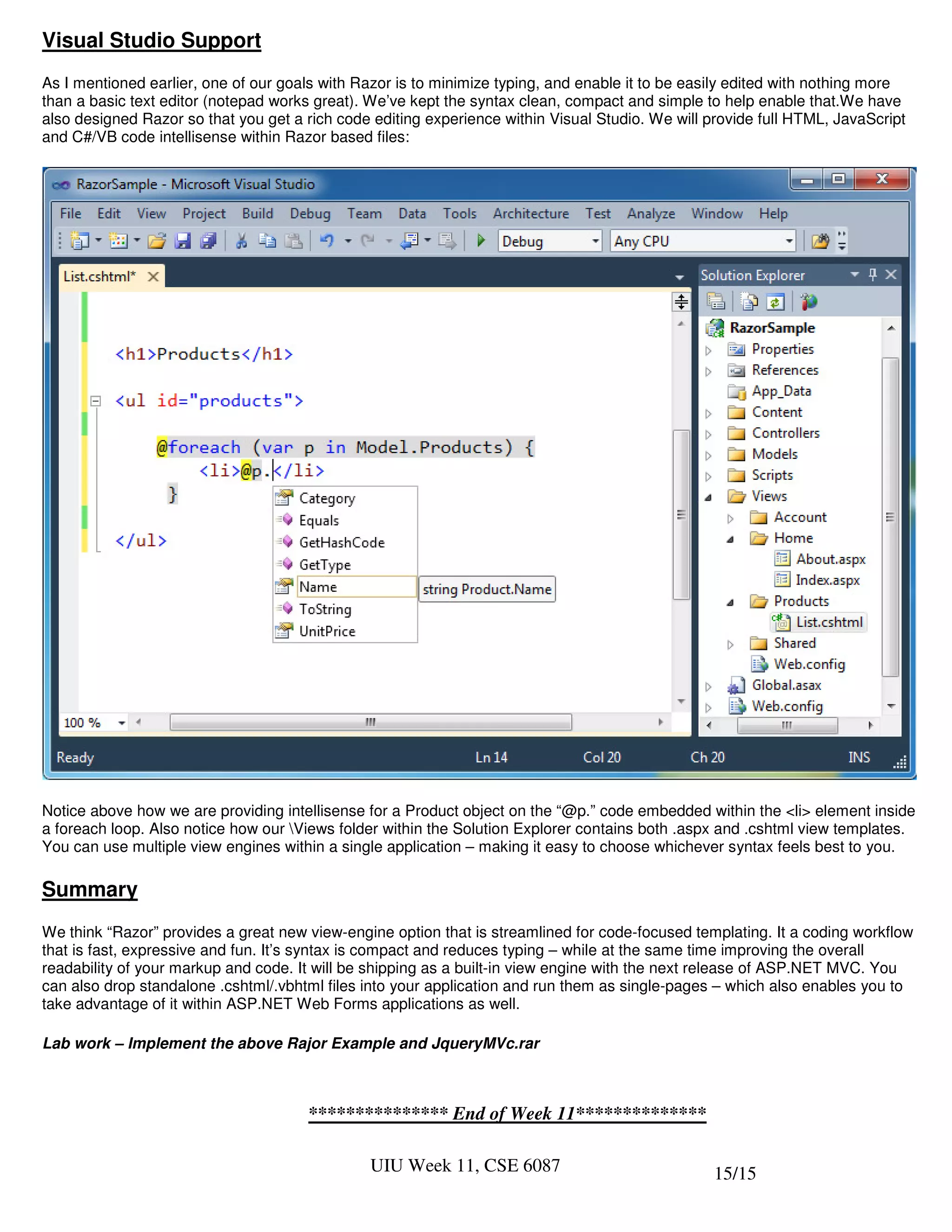Click the Undo arrow icon
Viewport: 952px width, 1232px height.
coord(327,241)
